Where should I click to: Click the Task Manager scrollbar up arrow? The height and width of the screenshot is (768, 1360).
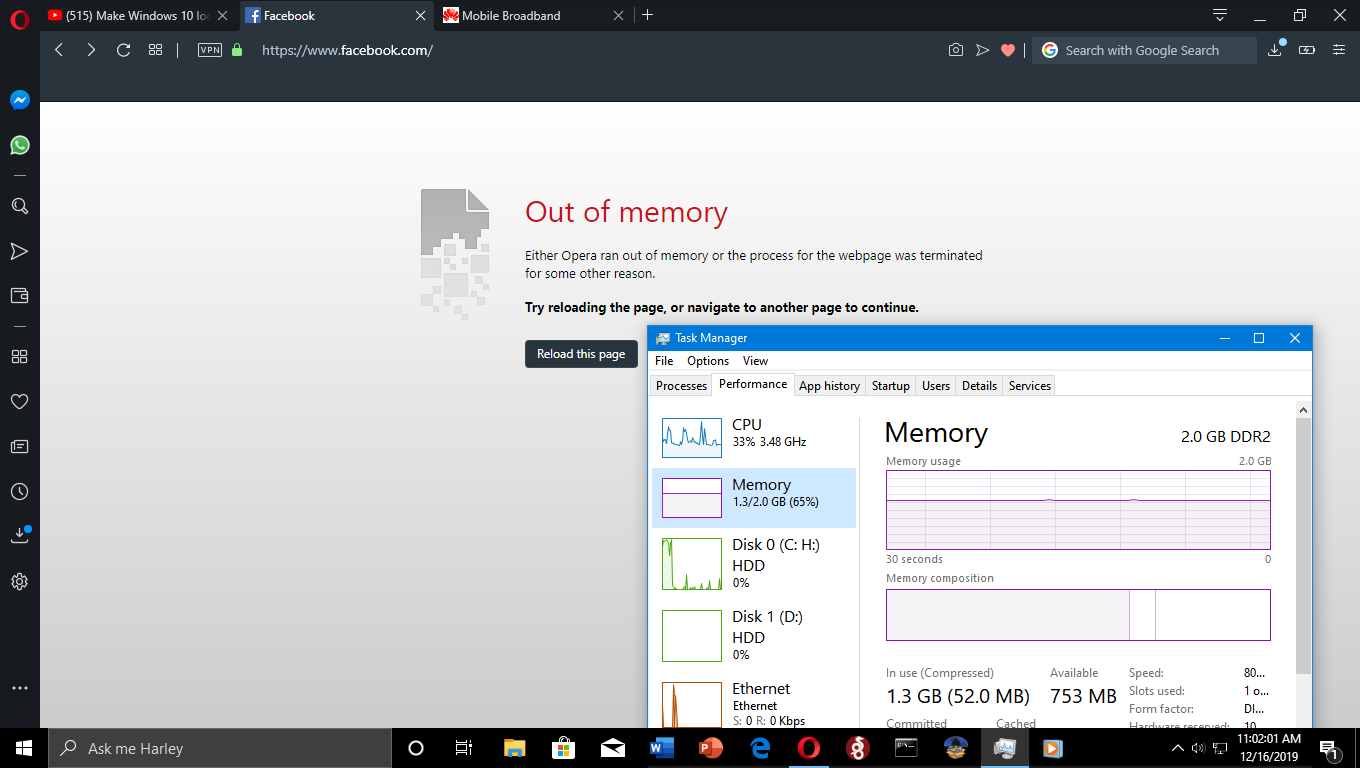[x=1304, y=410]
